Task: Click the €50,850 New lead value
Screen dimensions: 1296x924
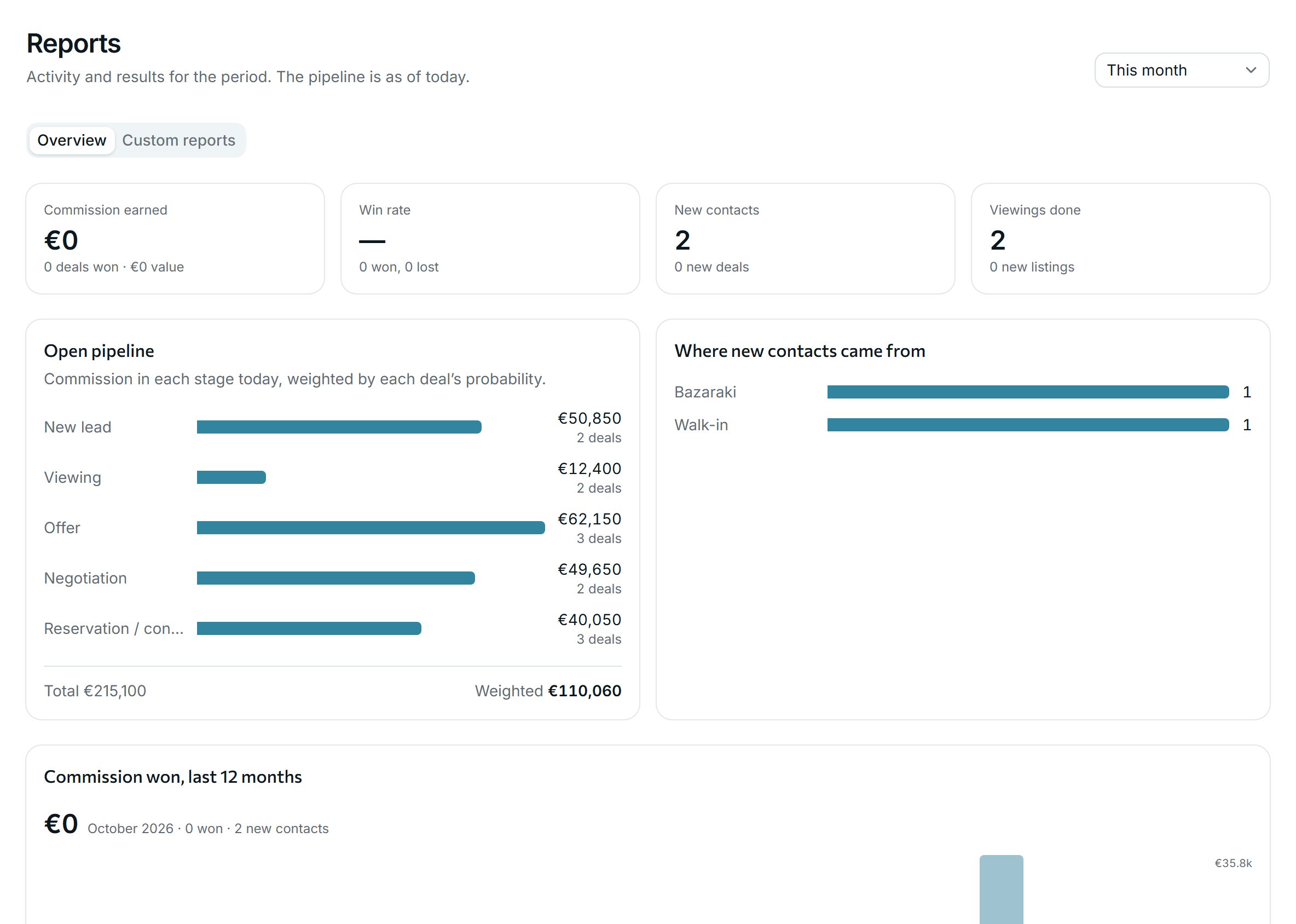Action: click(x=589, y=418)
